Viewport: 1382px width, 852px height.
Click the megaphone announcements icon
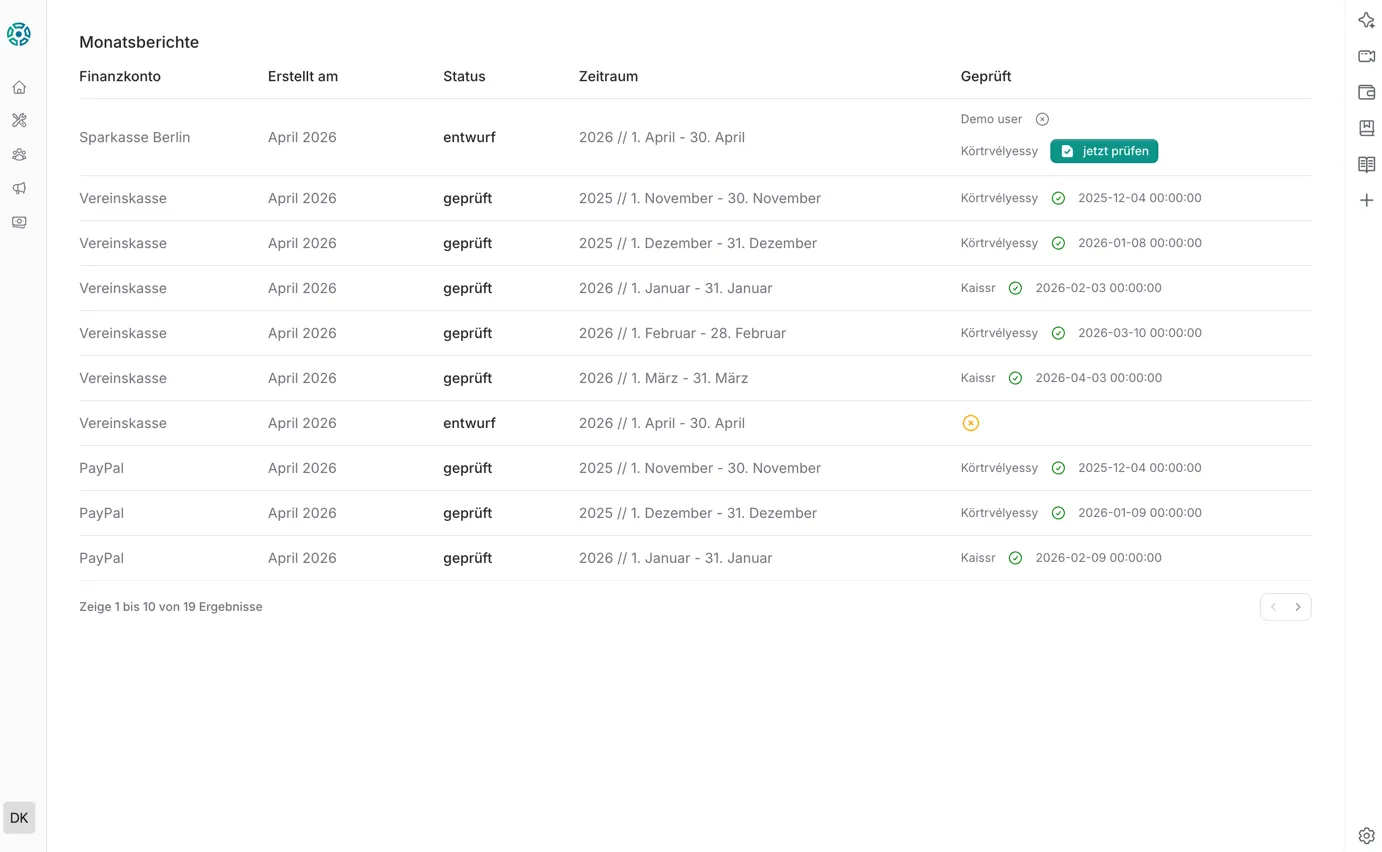point(19,188)
